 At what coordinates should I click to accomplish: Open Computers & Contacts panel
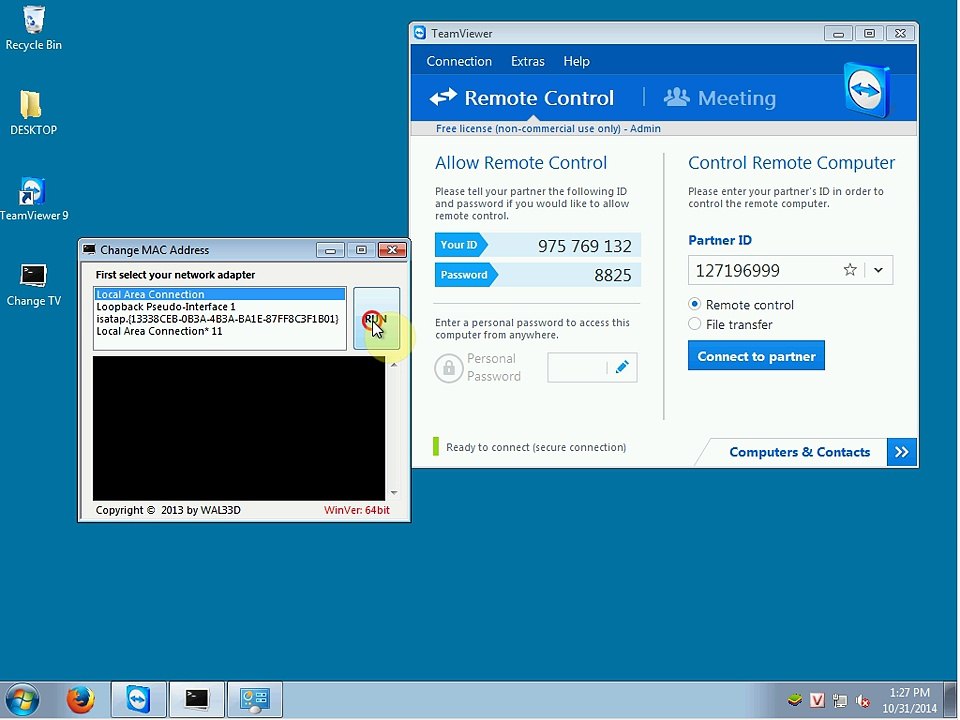[x=799, y=452]
